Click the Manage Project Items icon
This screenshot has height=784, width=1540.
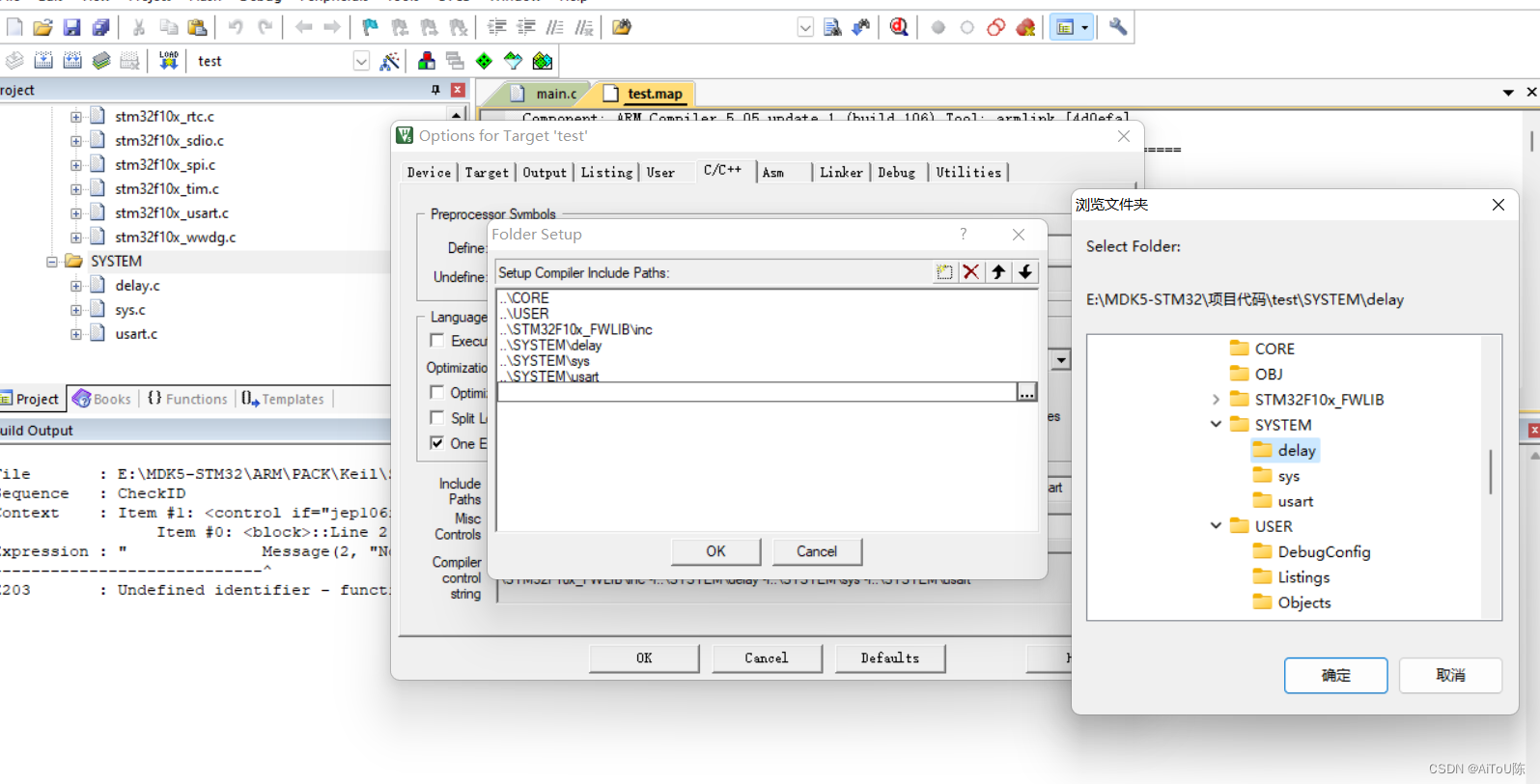pos(427,61)
